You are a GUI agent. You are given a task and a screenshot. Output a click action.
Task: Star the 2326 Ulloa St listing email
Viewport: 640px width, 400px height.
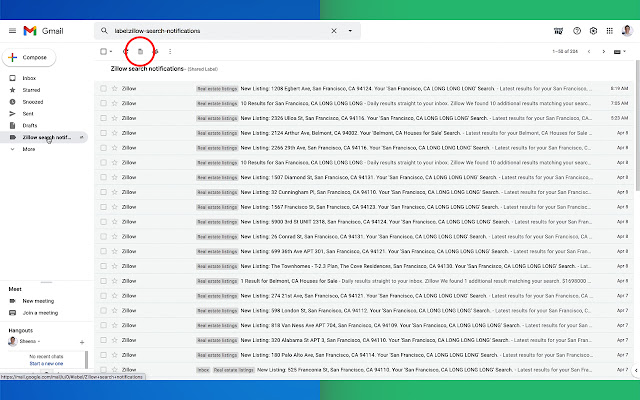click(115, 117)
